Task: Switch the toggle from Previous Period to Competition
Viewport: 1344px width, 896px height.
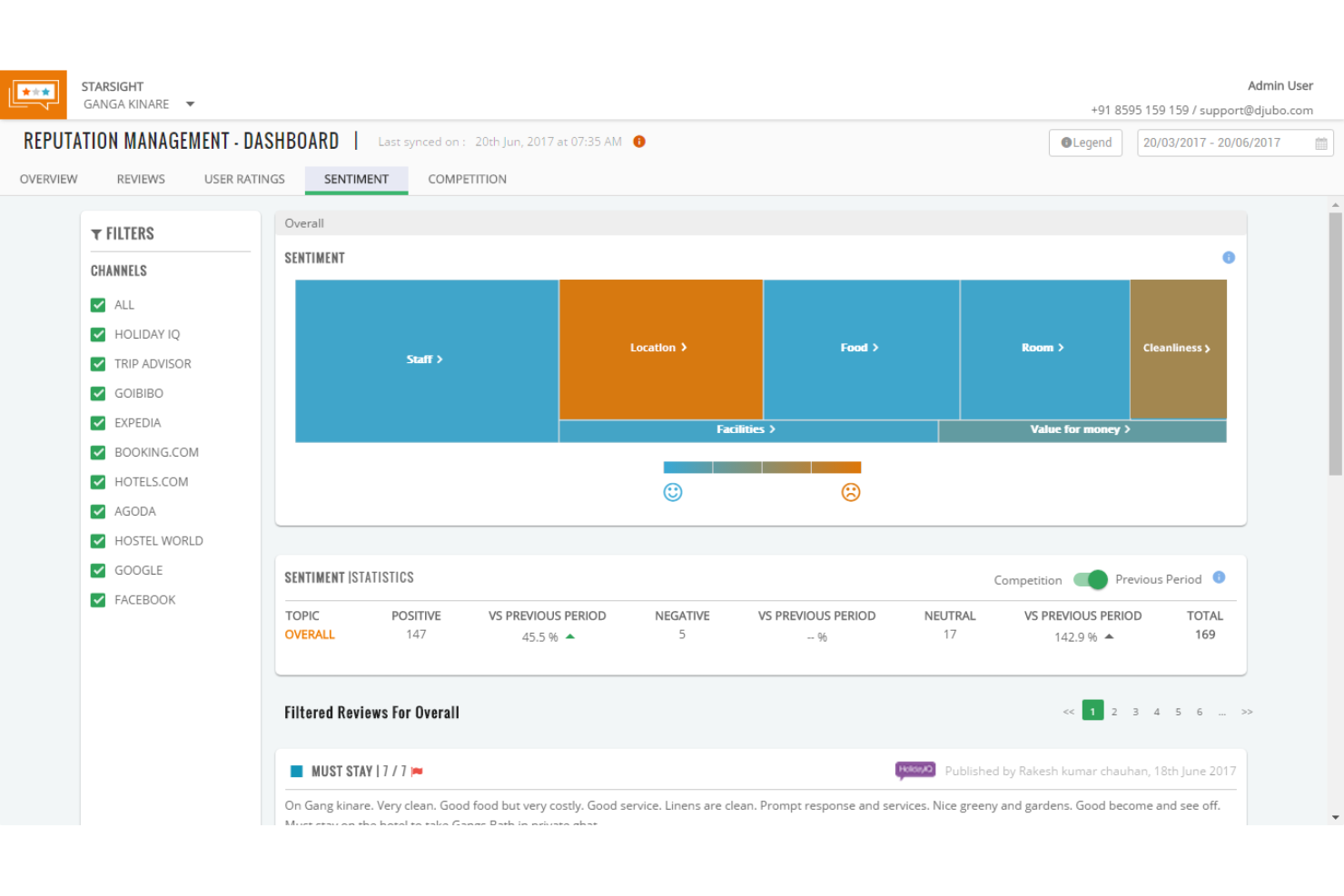Action: pos(1089,579)
